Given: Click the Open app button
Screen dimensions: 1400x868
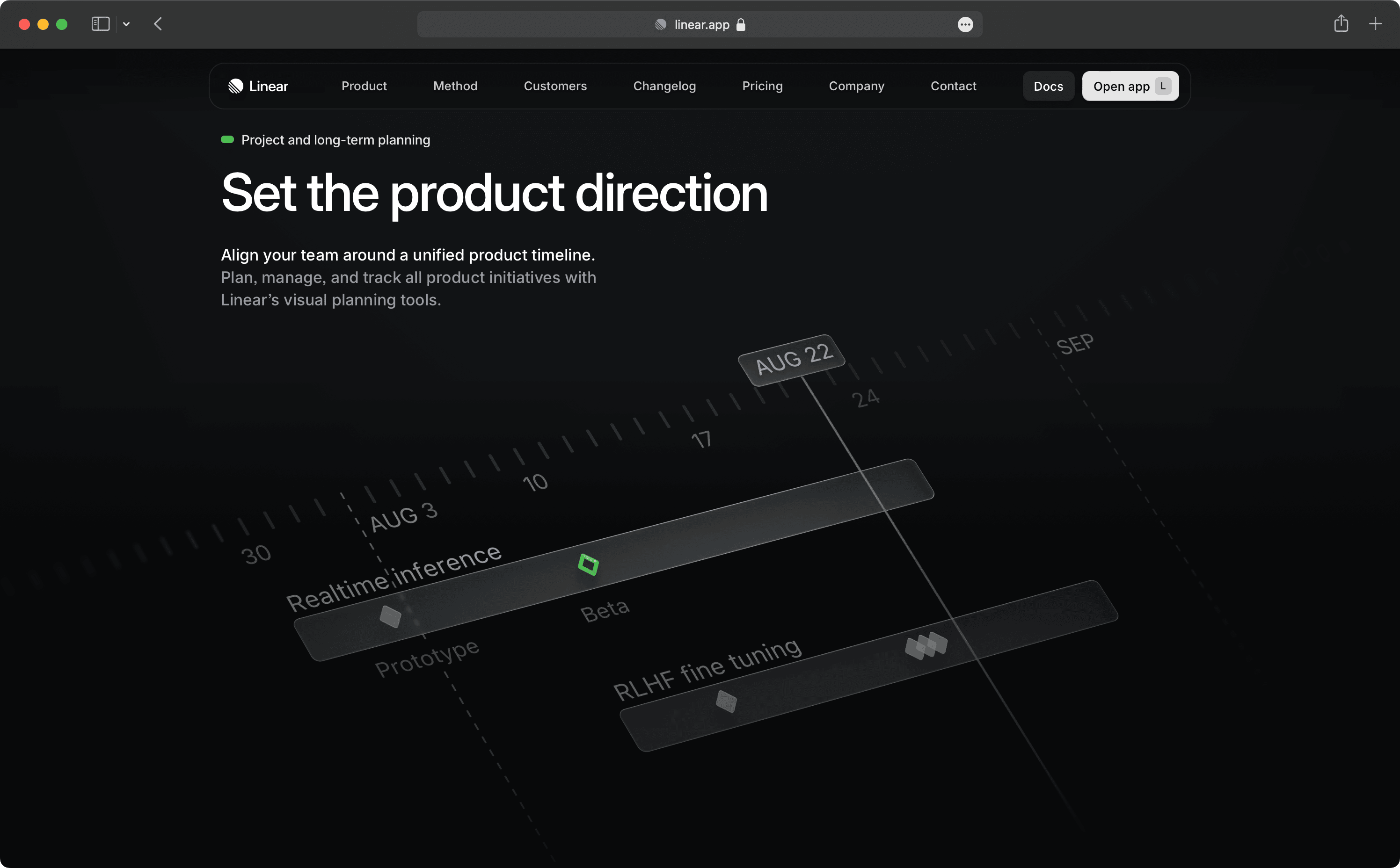Looking at the screenshot, I should click(1129, 86).
